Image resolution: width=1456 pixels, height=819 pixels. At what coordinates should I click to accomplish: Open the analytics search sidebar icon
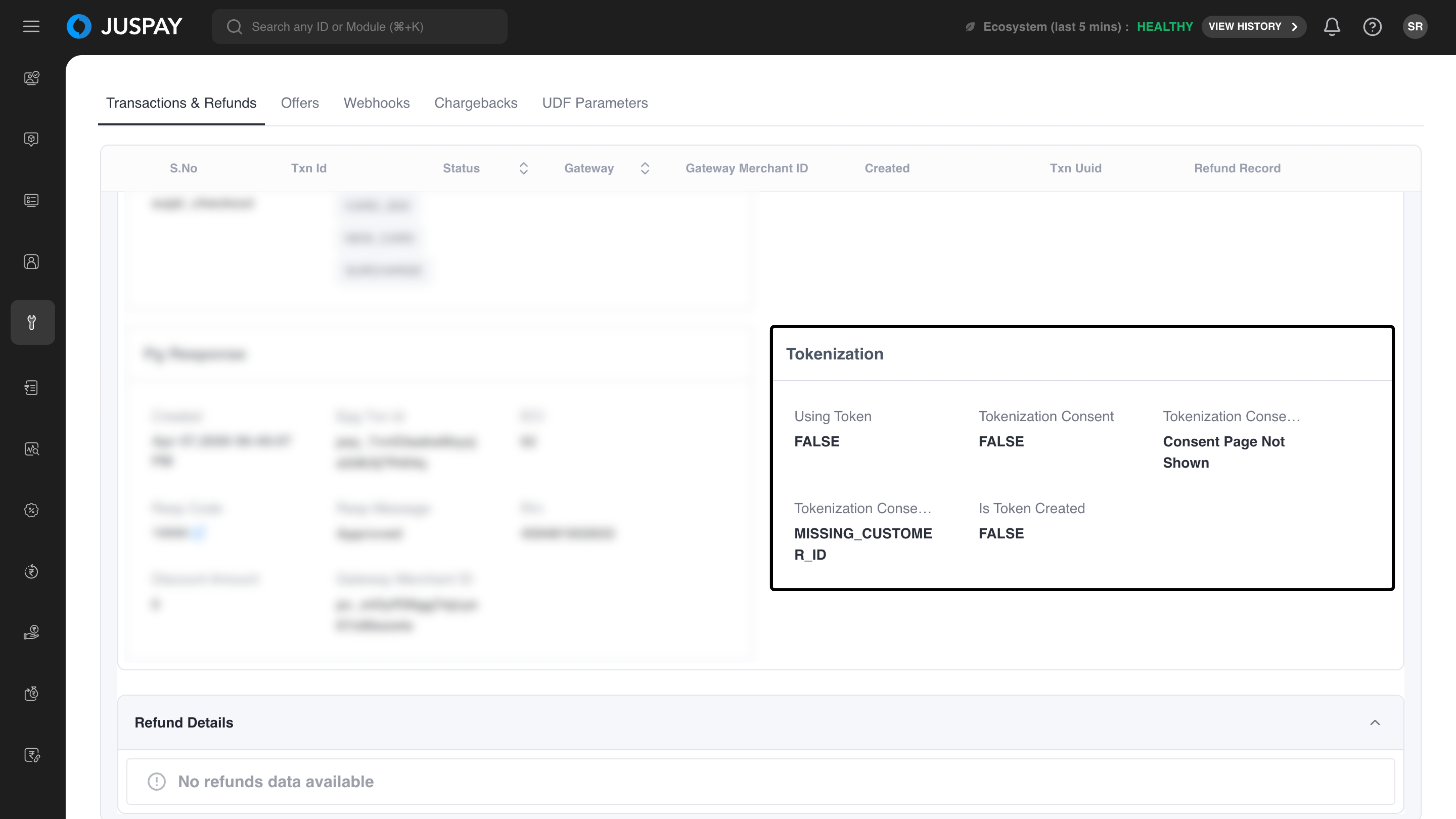32,449
